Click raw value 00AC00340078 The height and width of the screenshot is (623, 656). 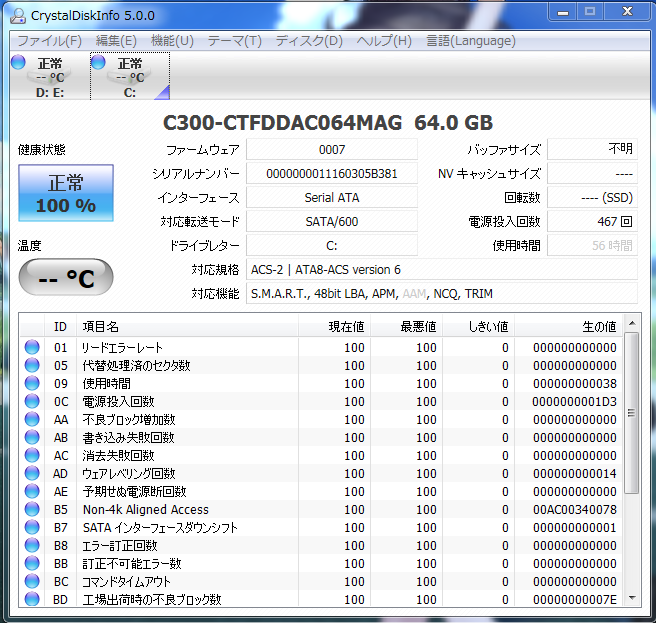click(x=574, y=509)
